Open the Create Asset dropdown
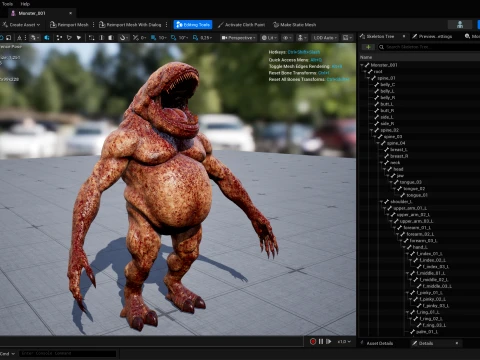The width and height of the screenshot is (480, 360). click(x=21, y=25)
